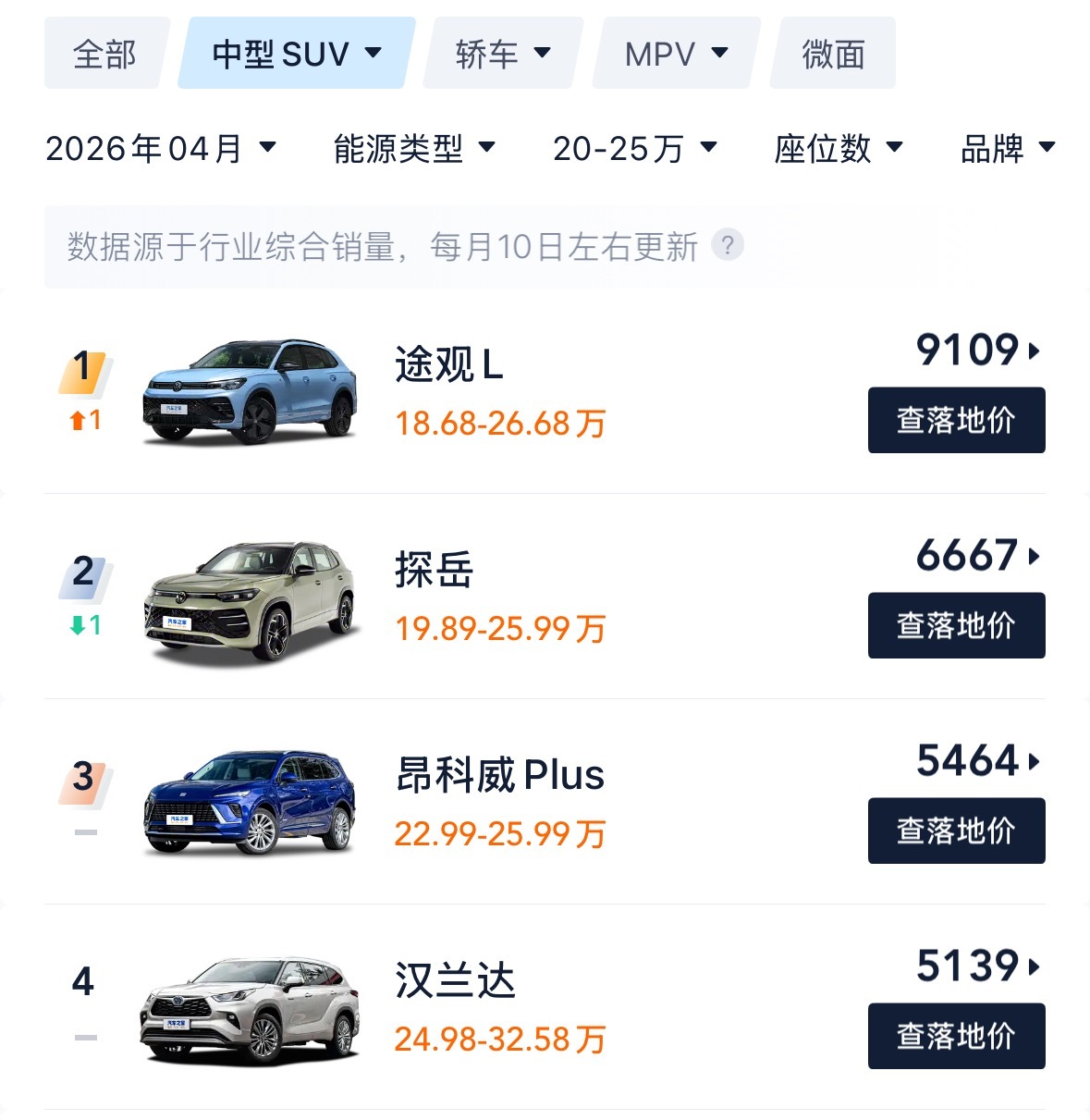1090x1120 pixels.
Task: Open the 20-25万 price range dropdown
Action: click(635, 148)
